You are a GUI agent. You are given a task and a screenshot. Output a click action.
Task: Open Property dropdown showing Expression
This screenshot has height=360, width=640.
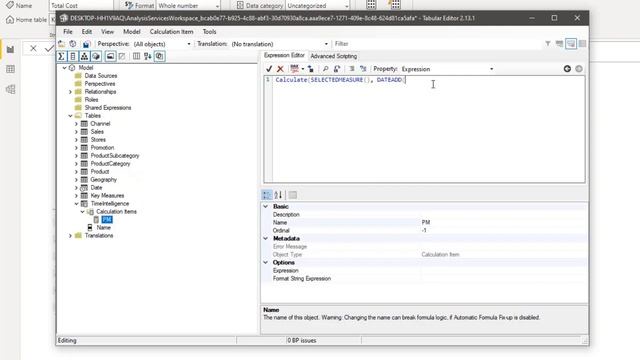coord(448,69)
